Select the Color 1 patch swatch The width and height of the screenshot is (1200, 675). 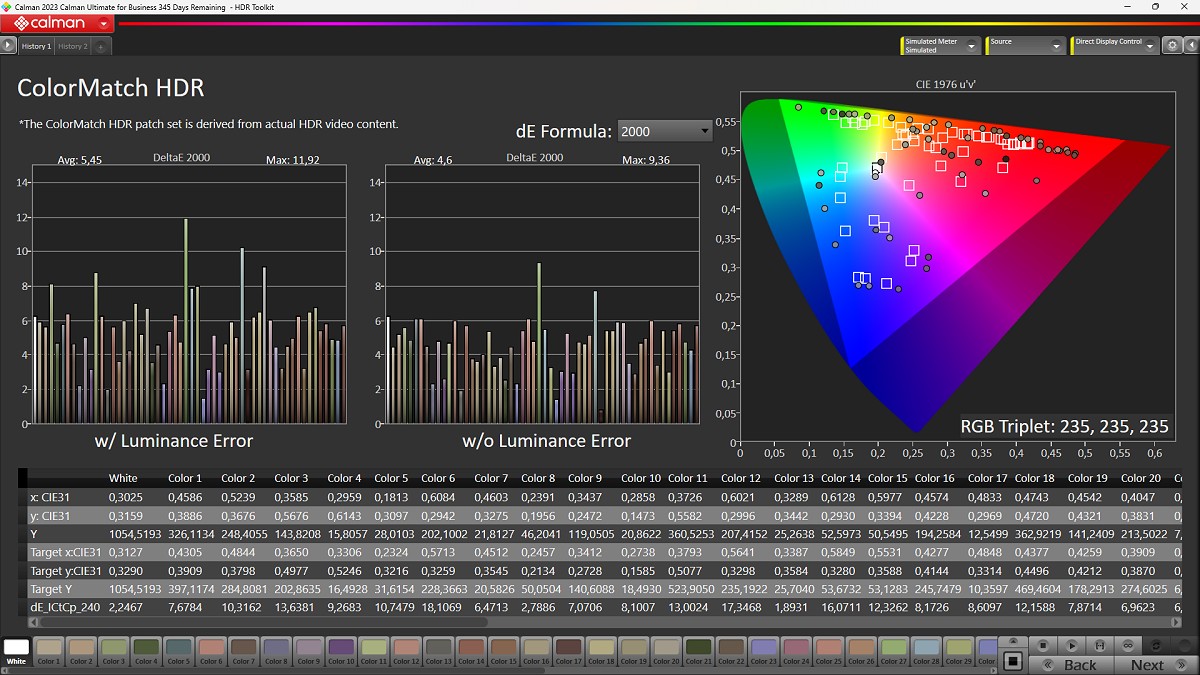49,650
